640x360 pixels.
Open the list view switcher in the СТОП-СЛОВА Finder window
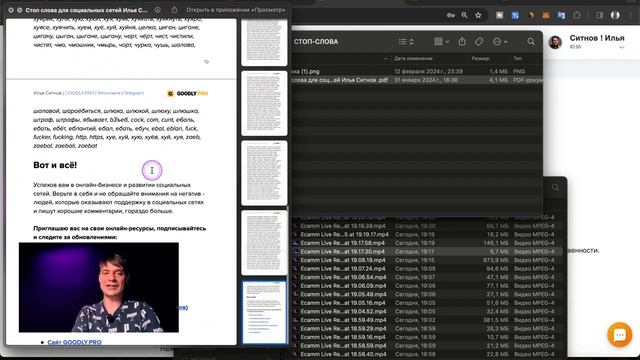pyautogui.click(x=406, y=42)
